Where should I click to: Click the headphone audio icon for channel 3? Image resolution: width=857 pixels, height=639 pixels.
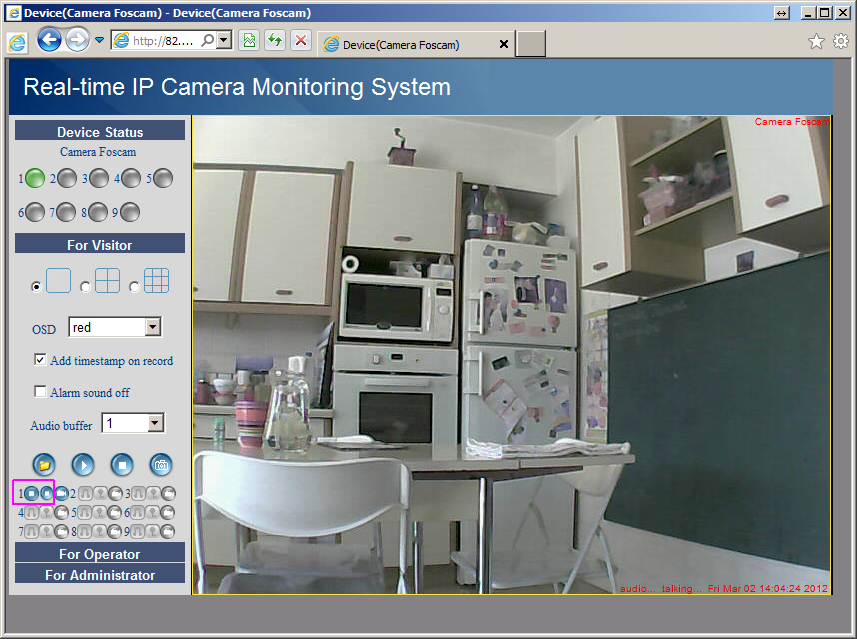pyautogui.click(x=138, y=494)
